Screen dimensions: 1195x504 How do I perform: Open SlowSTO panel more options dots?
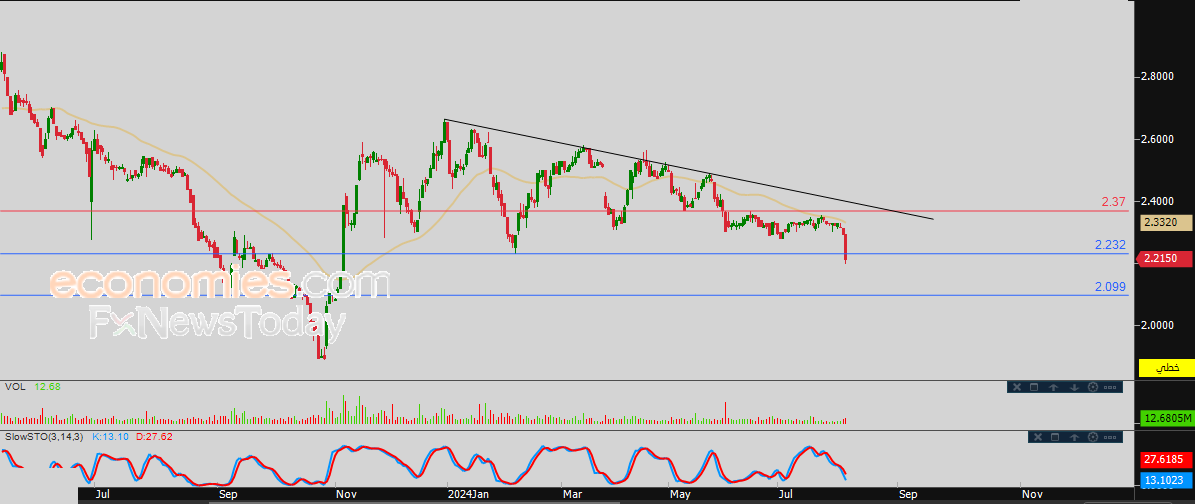[x=1110, y=437]
